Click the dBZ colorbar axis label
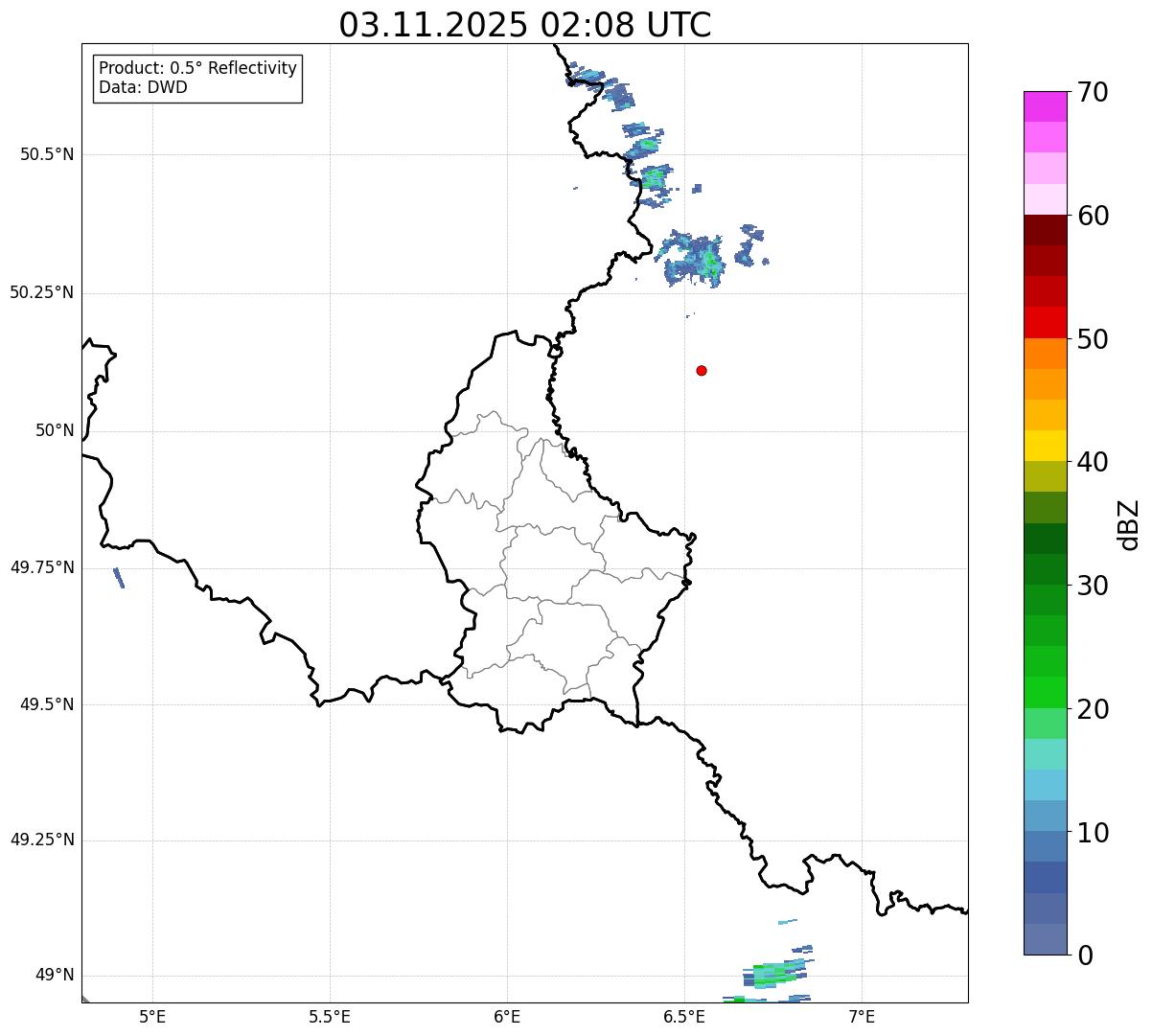The width and height of the screenshot is (1152, 1036). click(x=1129, y=523)
